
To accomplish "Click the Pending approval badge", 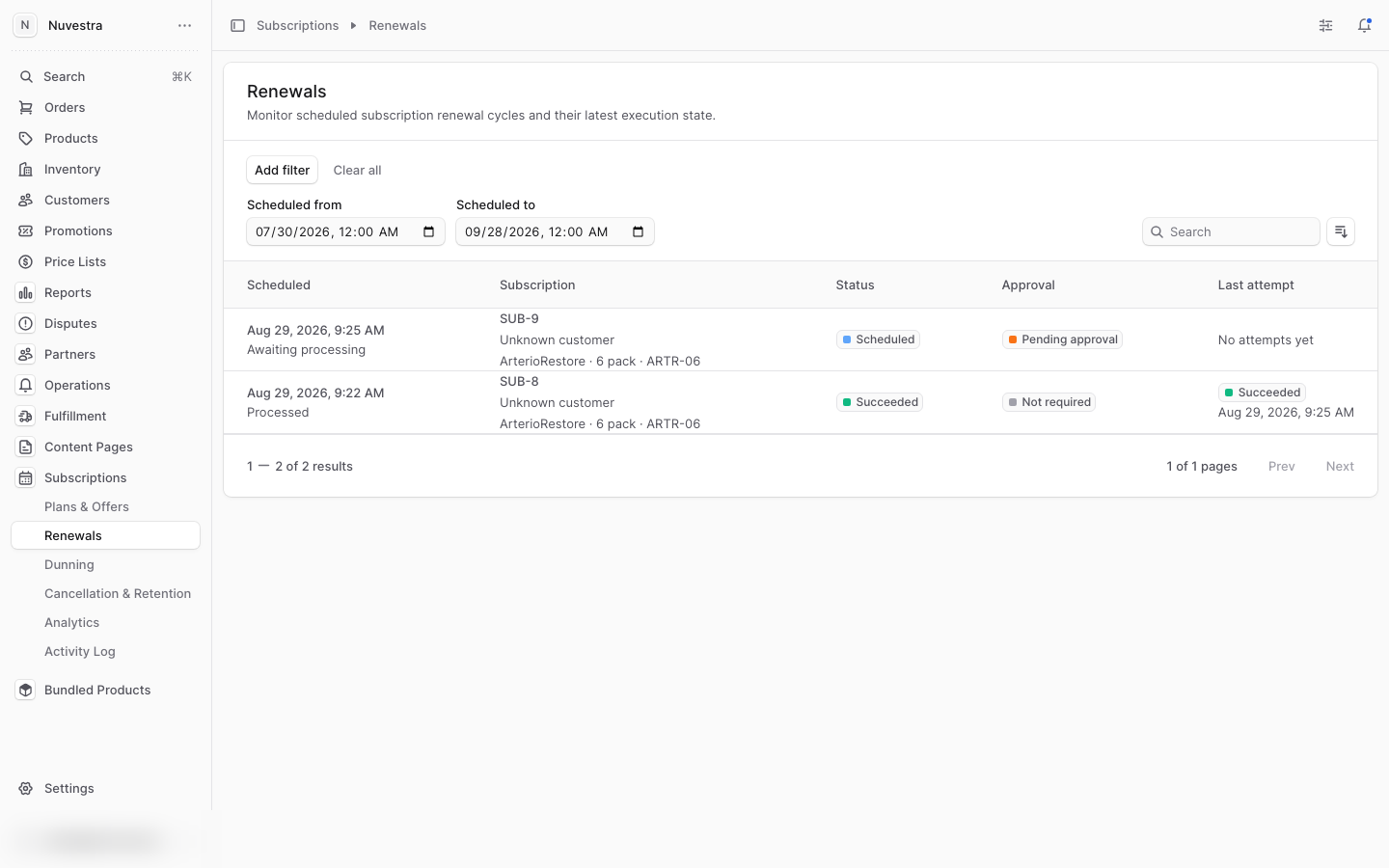I will click(1062, 339).
